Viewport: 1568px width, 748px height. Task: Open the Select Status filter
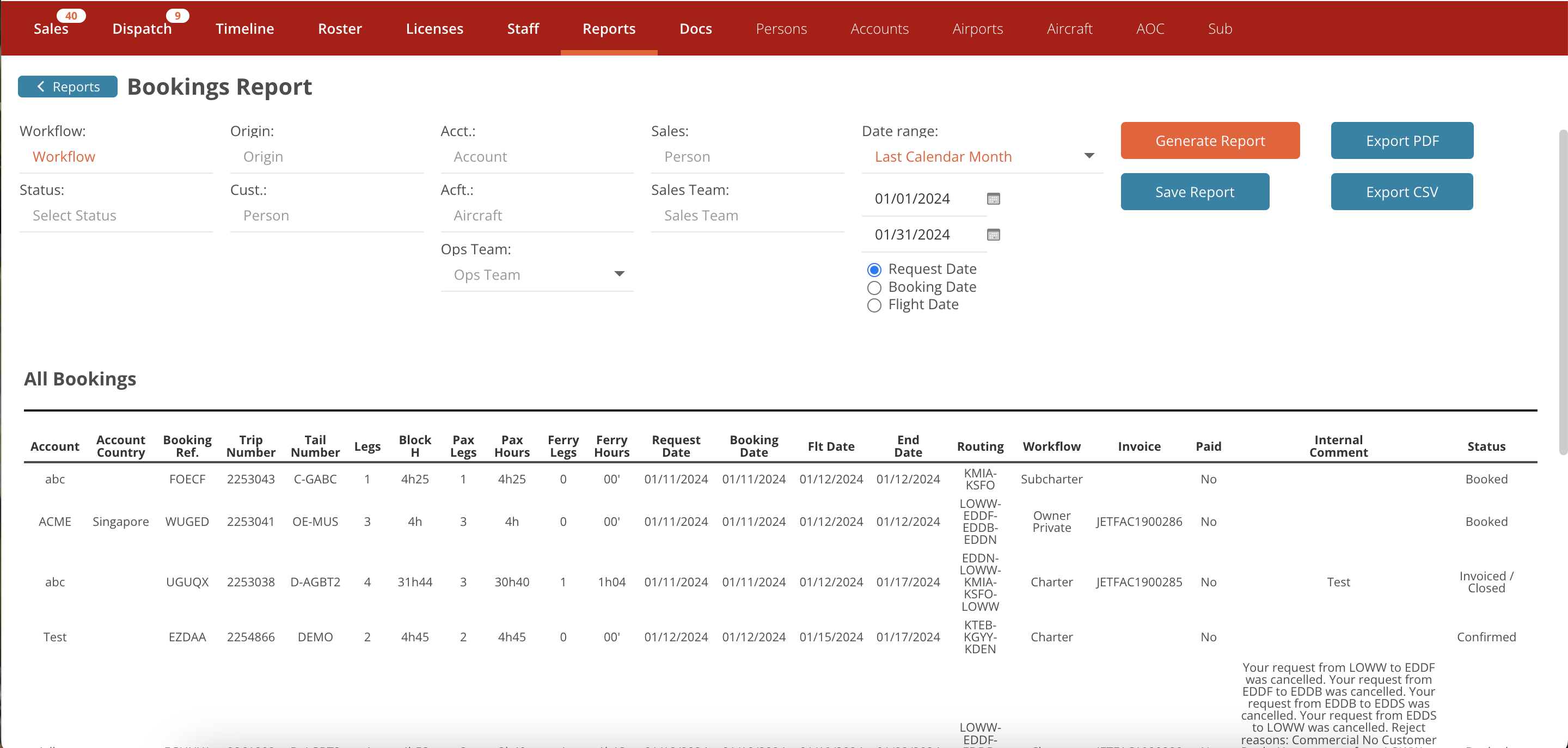115,216
